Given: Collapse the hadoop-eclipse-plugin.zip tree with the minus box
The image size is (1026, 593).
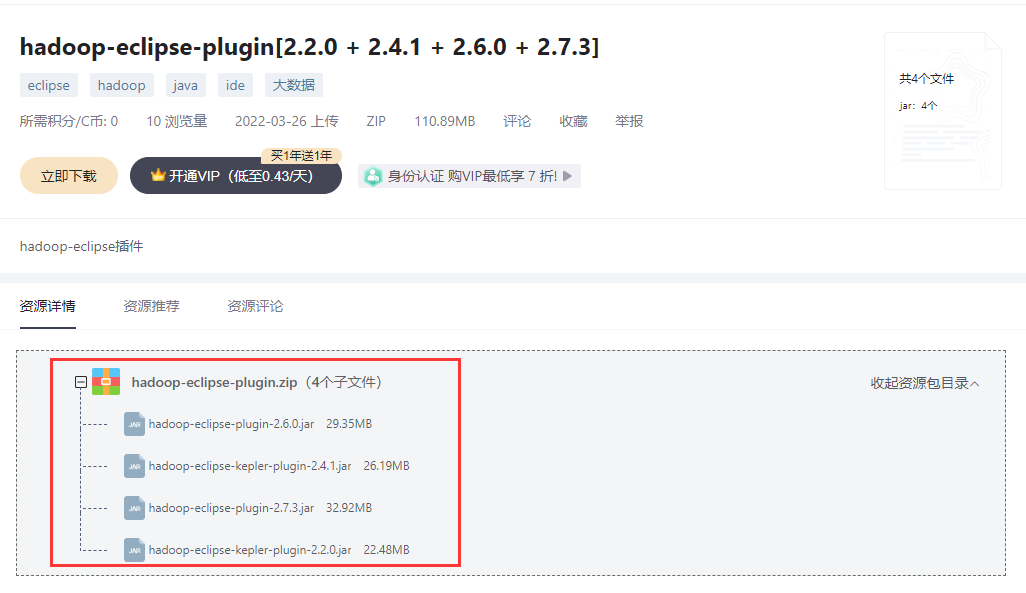Looking at the screenshot, I should [x=80, y=382].
